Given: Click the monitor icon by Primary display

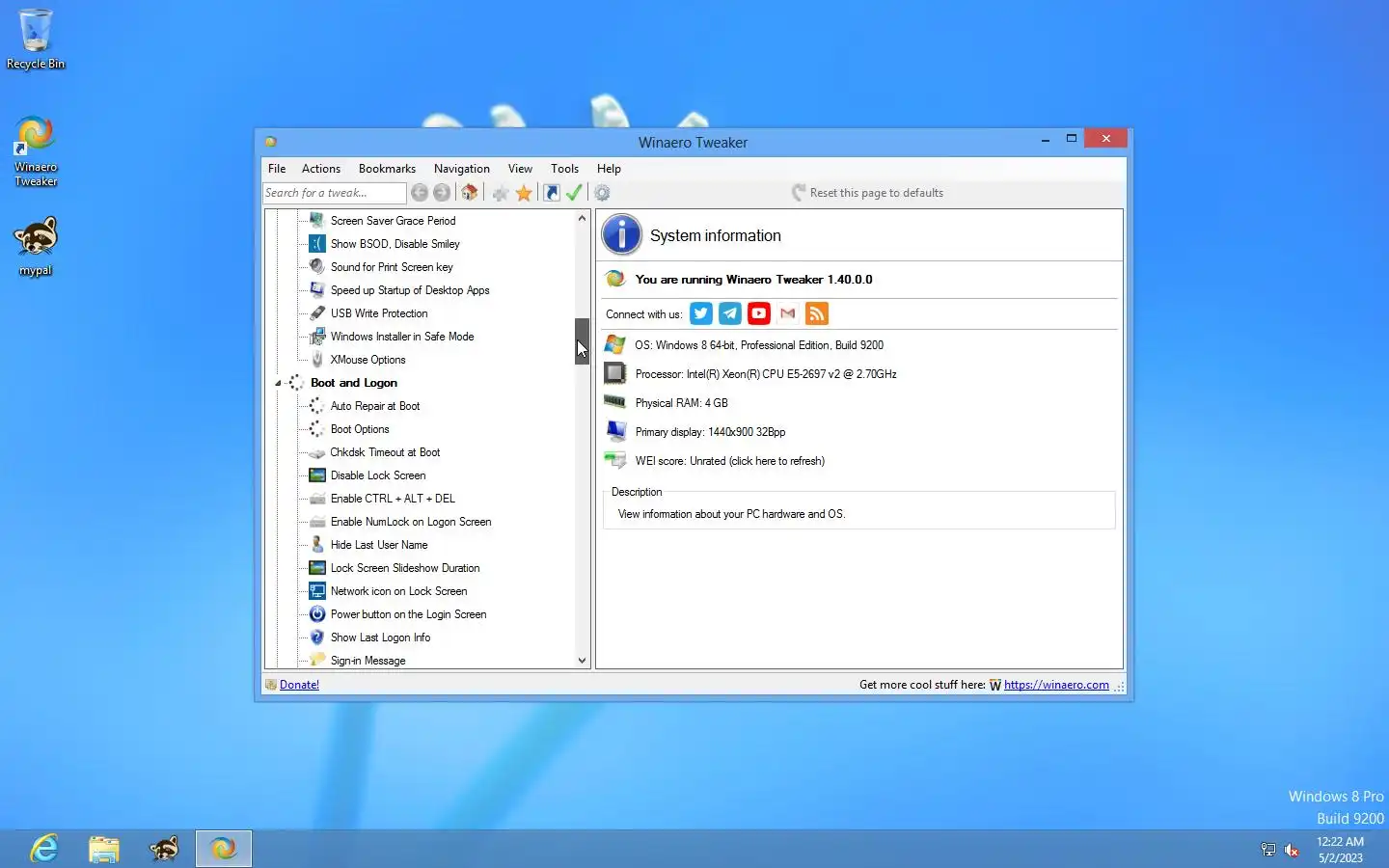Looking at the screenshot, I should (615, 430).
